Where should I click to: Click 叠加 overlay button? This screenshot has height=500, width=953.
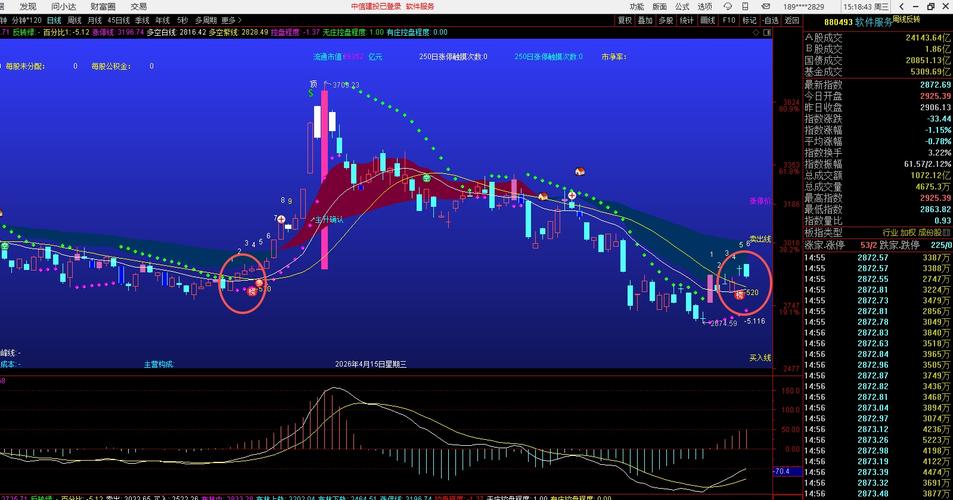[645, 20]
